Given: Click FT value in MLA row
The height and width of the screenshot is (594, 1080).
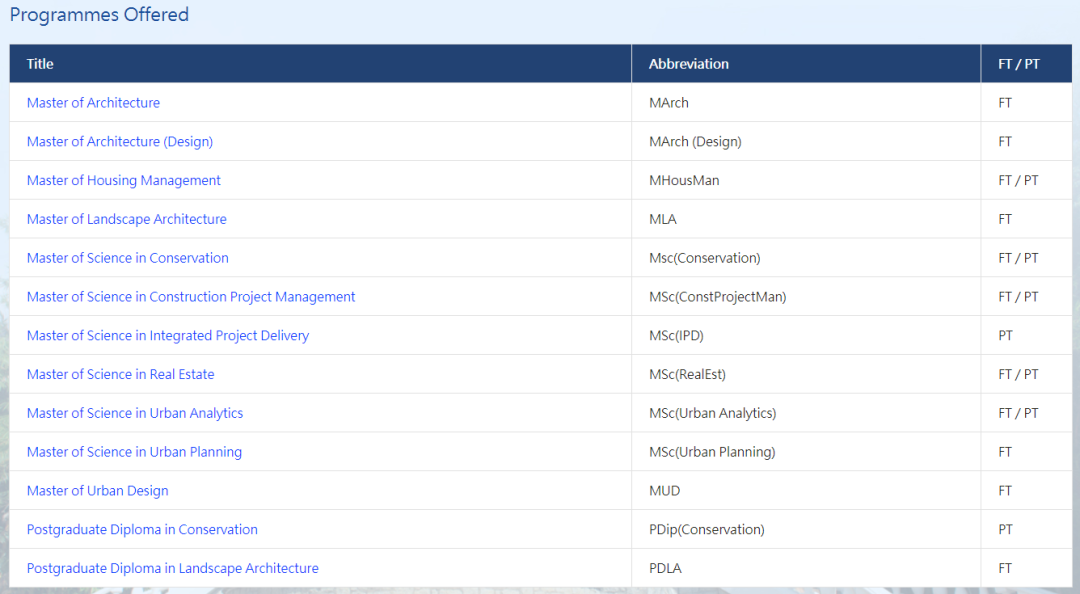Looking at the screenshot, I should tap(1005, 219).
